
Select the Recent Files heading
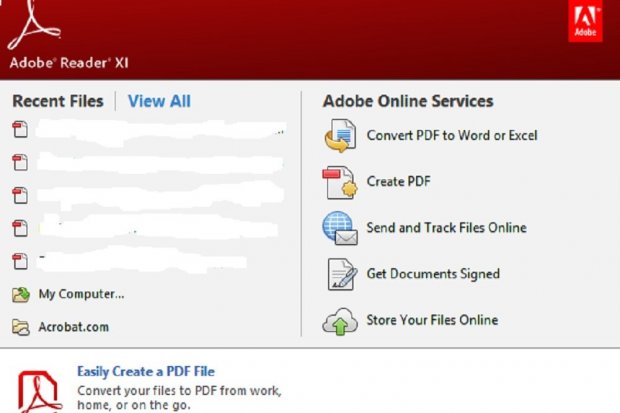point(58,101)
